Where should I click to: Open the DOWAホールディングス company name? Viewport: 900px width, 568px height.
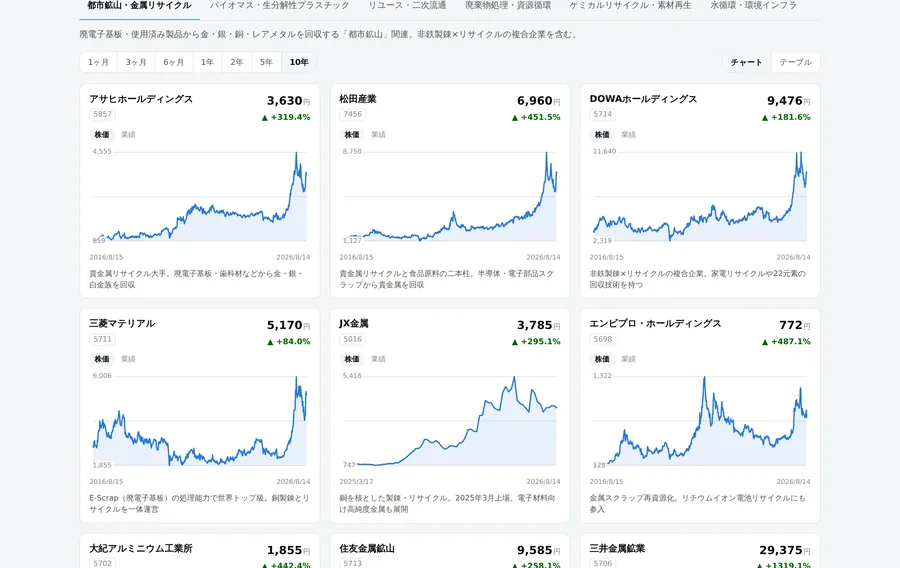coord(643,99)
